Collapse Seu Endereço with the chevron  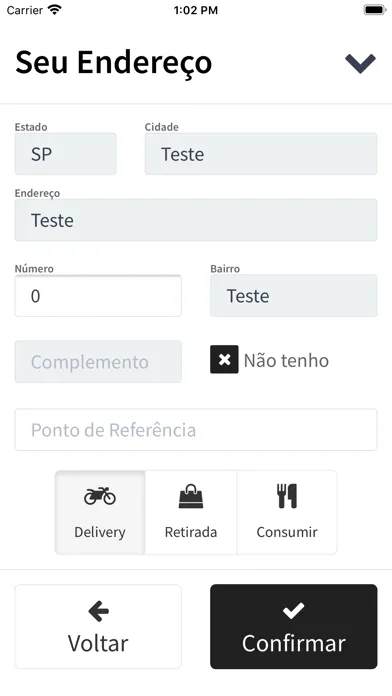(360, 63)
